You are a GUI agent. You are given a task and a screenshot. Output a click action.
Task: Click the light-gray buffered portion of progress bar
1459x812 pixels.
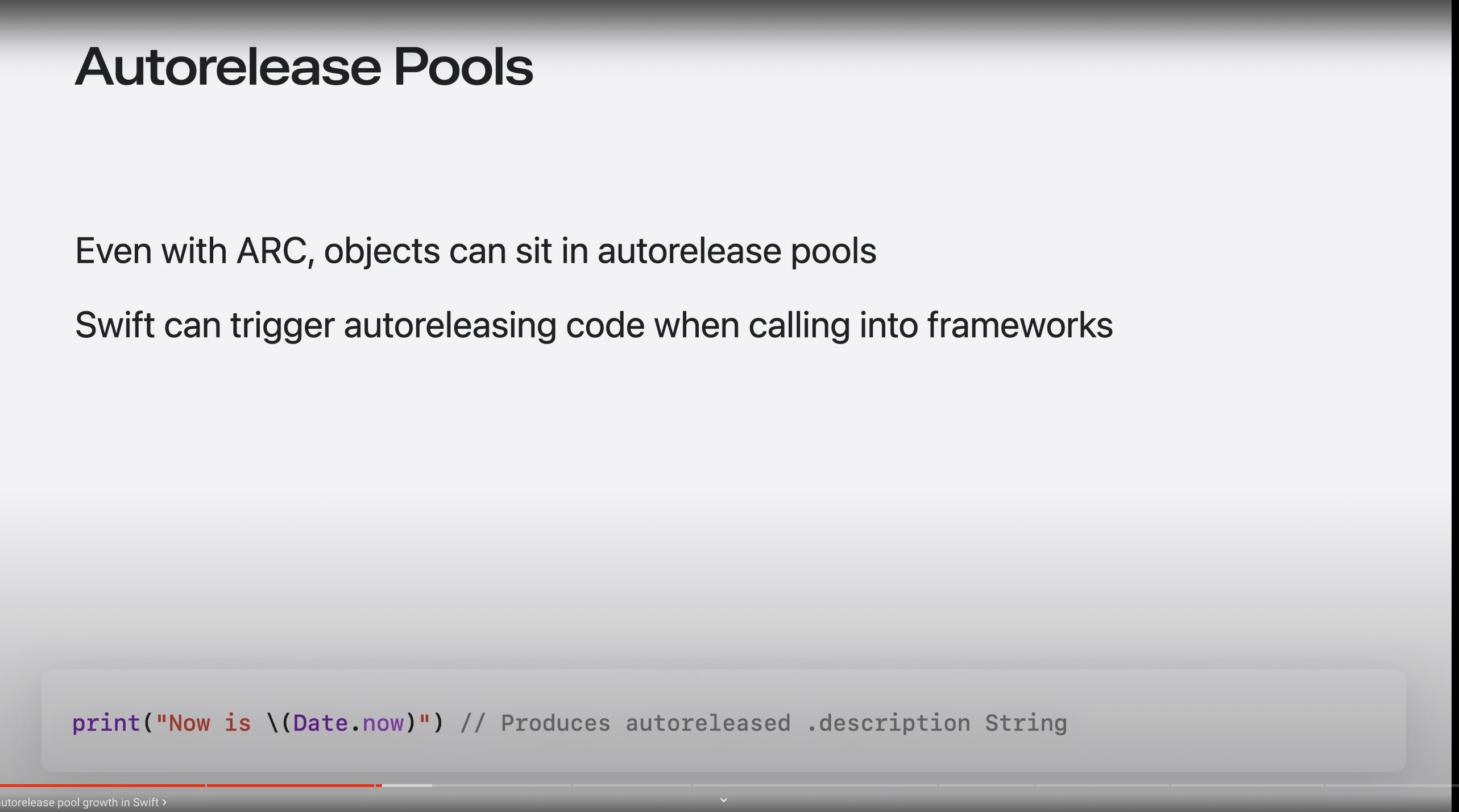[x=407, y=785]
